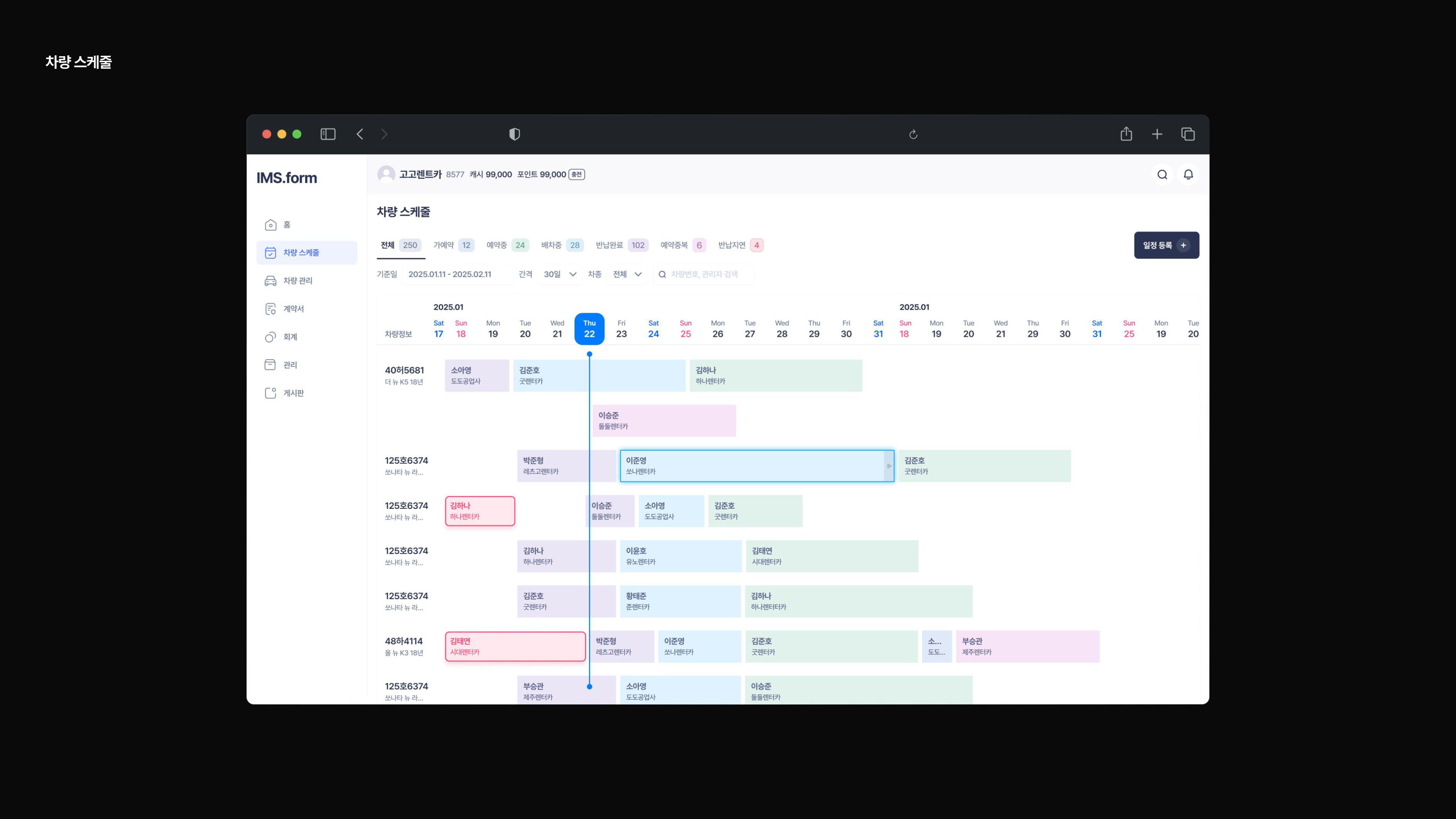Viewport: 1456px width, 819px height.
Task: Click the browser forward arrow
Action: pyautogui.click(x=384, y=134)
